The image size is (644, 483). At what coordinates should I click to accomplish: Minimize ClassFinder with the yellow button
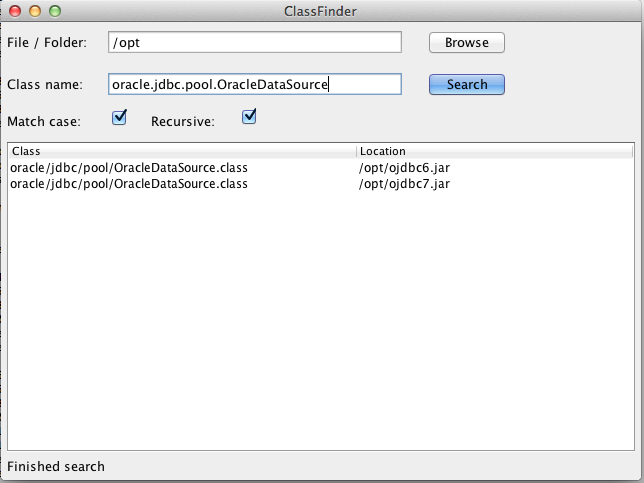(35, 11)
